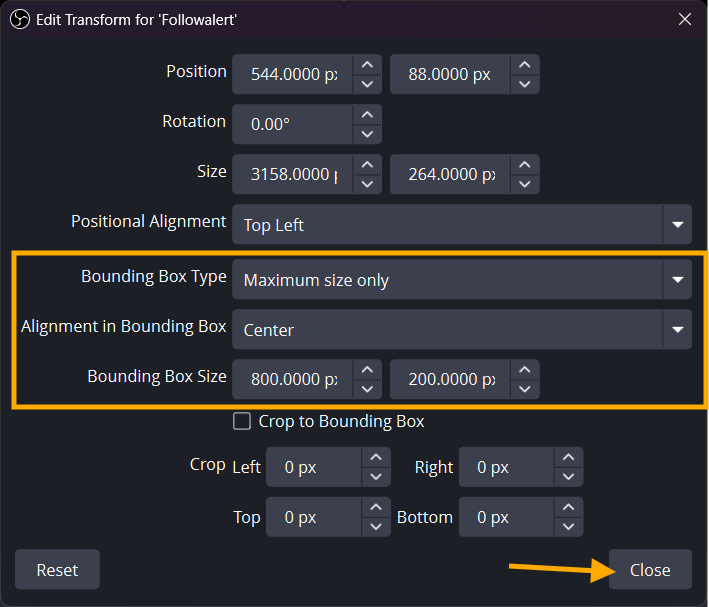The height and width of the screenshot is (607, 709).
Task: Decrease Size width with down arrow
Action: [367, 185]
